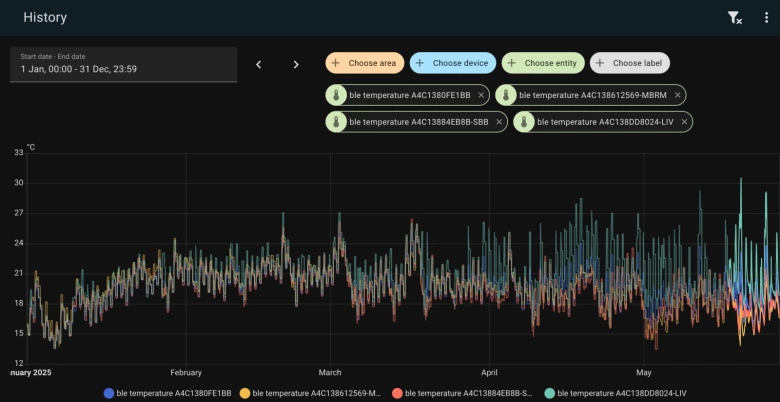Remove the A4C13884EB8B-SBB entity chip

click(499, 122)
